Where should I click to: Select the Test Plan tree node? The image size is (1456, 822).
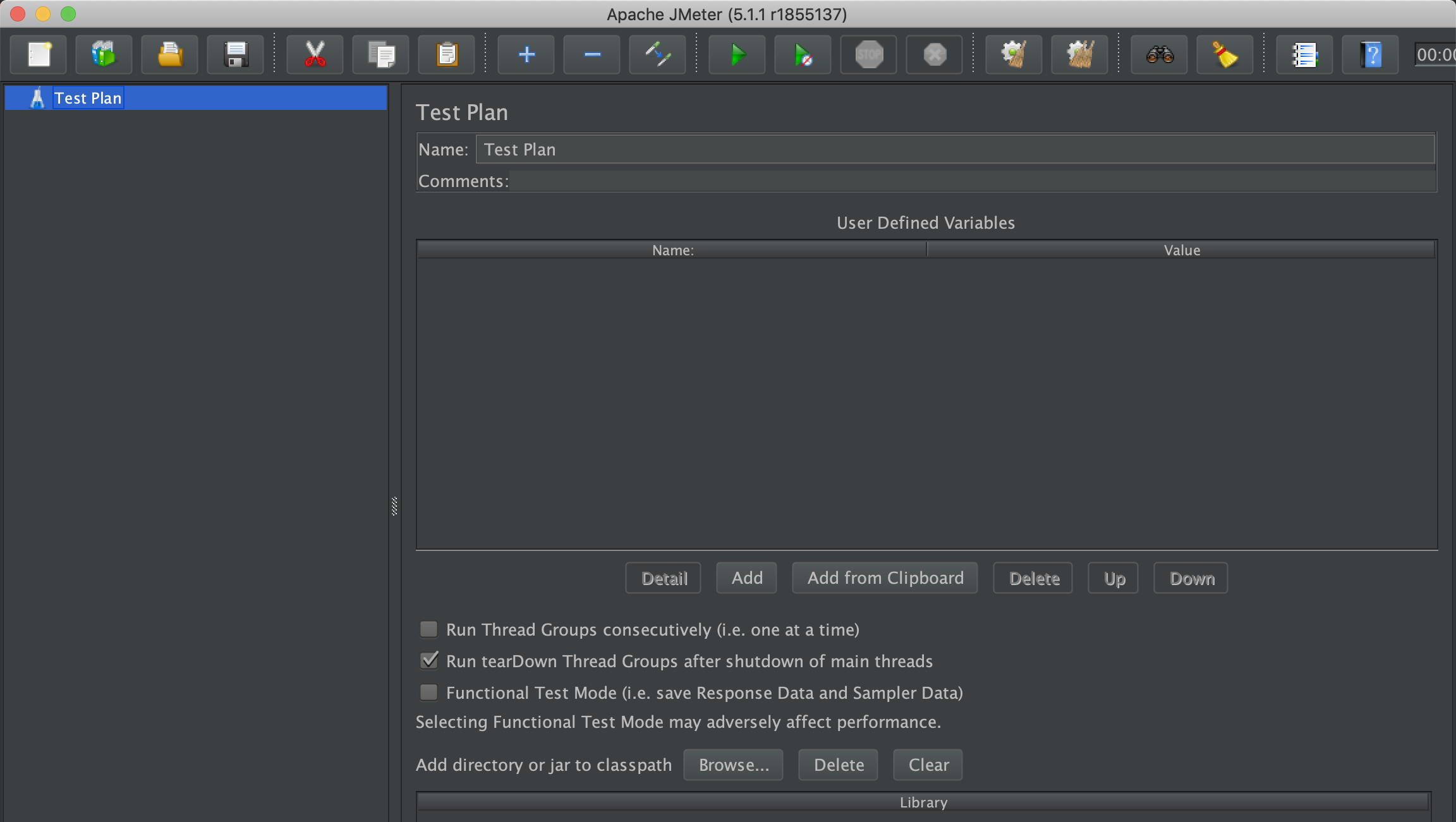pos(196,98)
